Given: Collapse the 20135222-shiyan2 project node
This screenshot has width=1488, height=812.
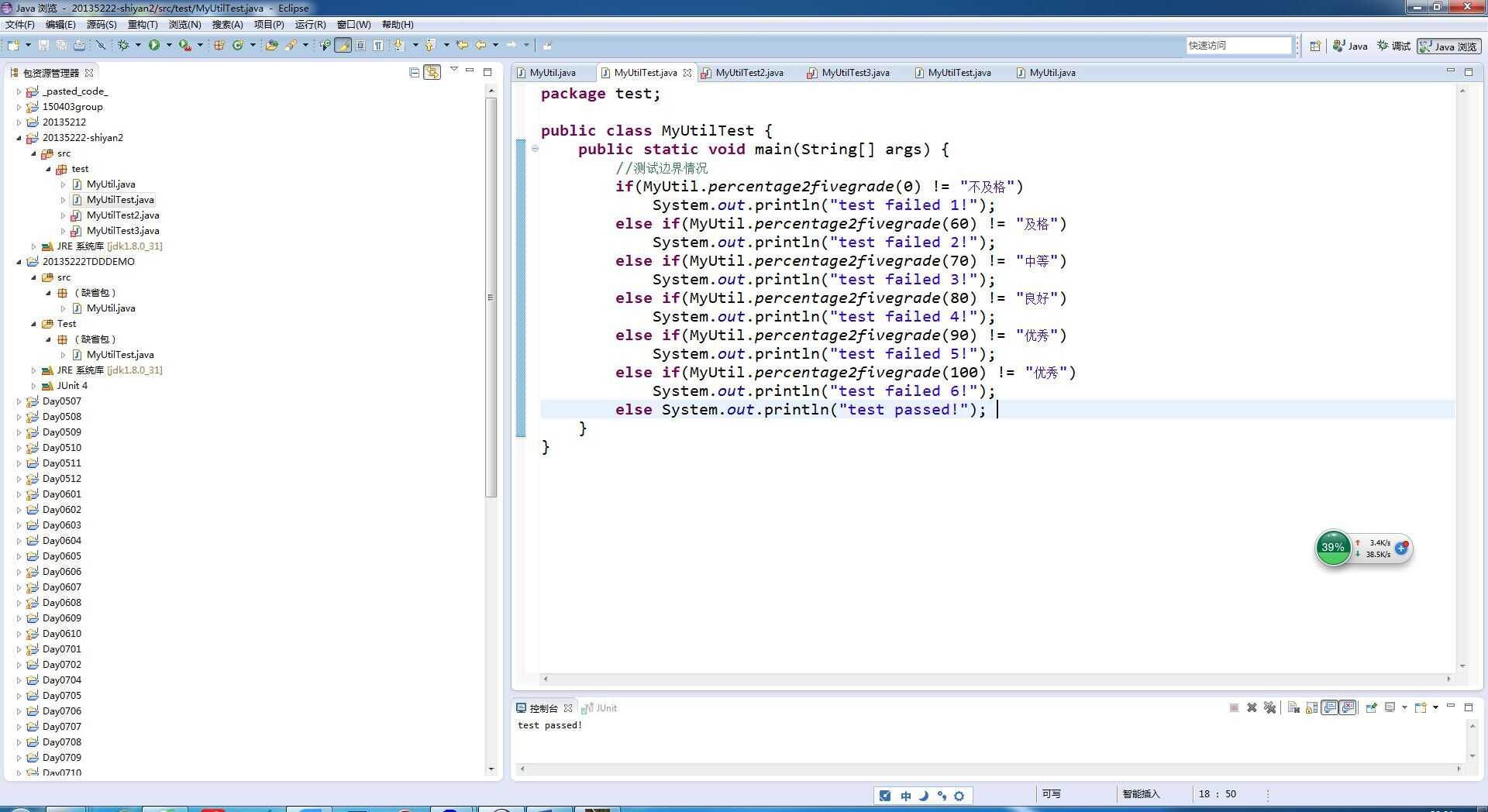Looking at the screenshot, I should point(19,138).
